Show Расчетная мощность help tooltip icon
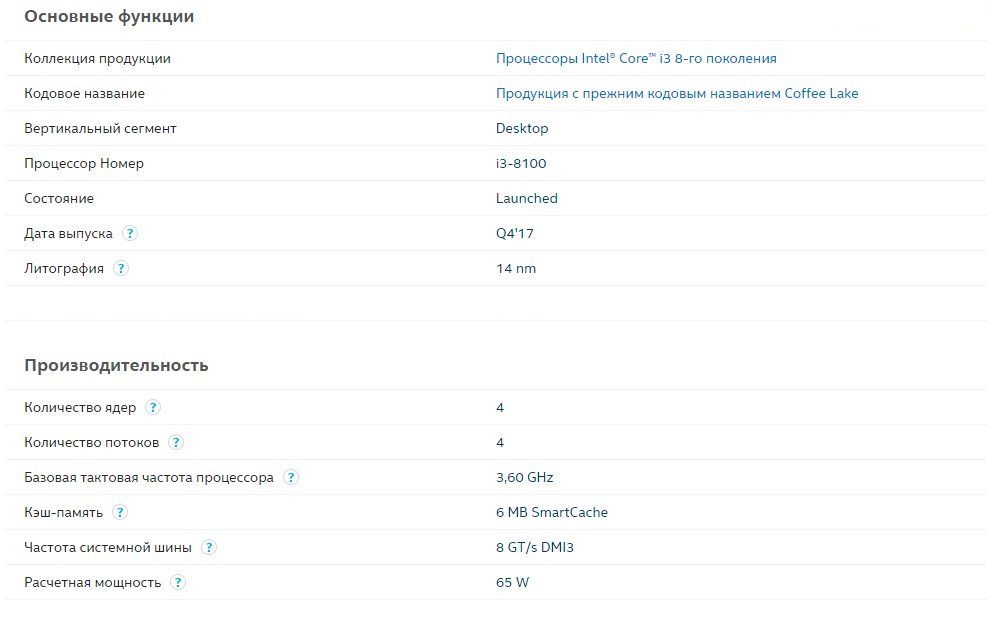 [x=178, y=582]
